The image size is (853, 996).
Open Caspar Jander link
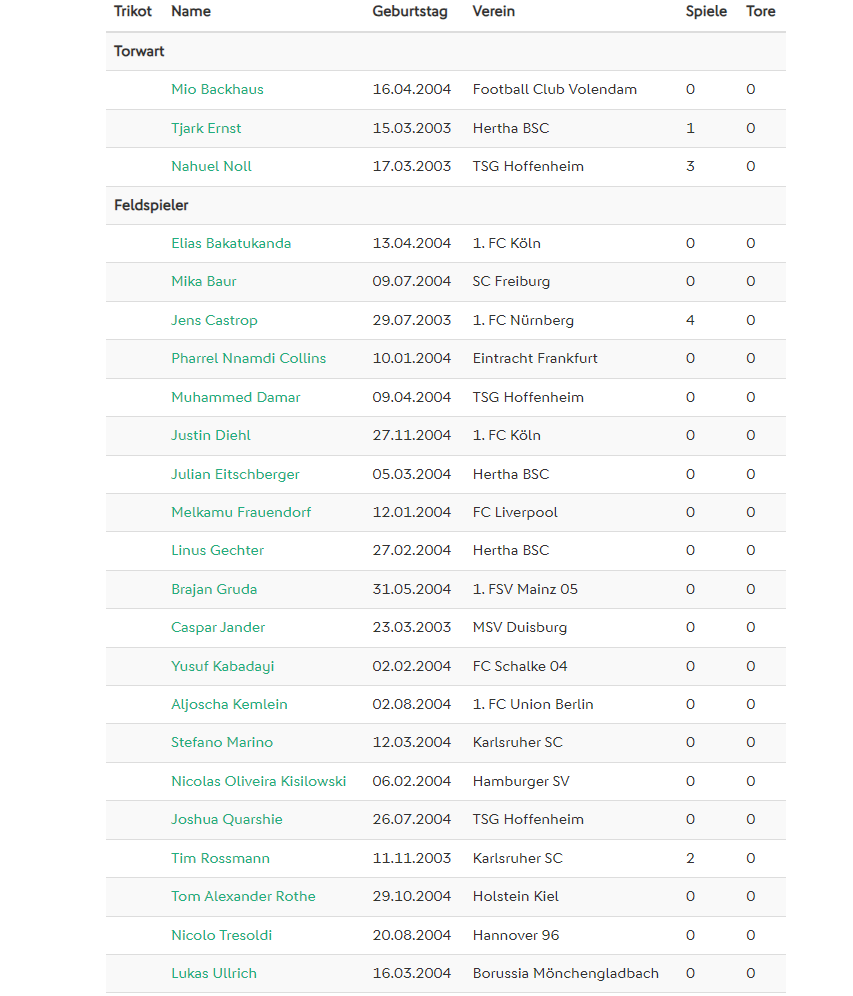pos(218,628)
